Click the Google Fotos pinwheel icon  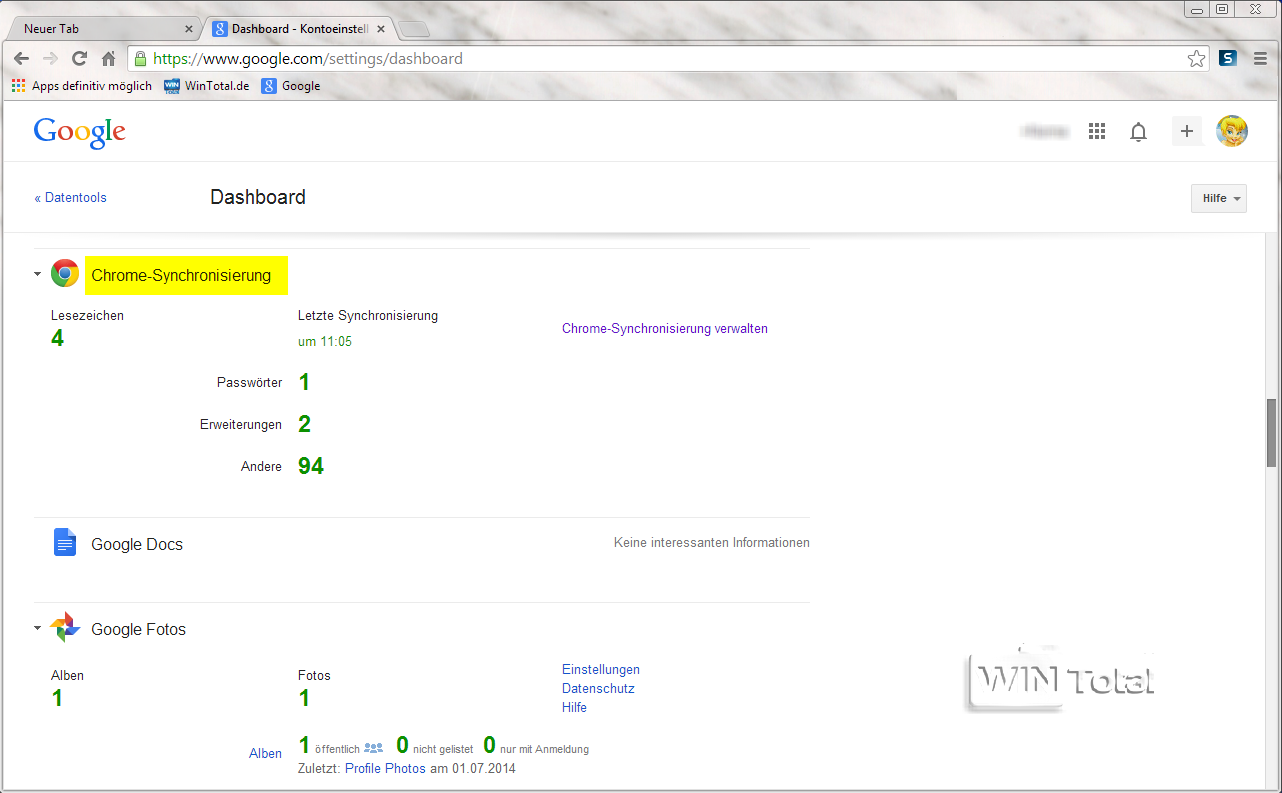click(65, 628)
